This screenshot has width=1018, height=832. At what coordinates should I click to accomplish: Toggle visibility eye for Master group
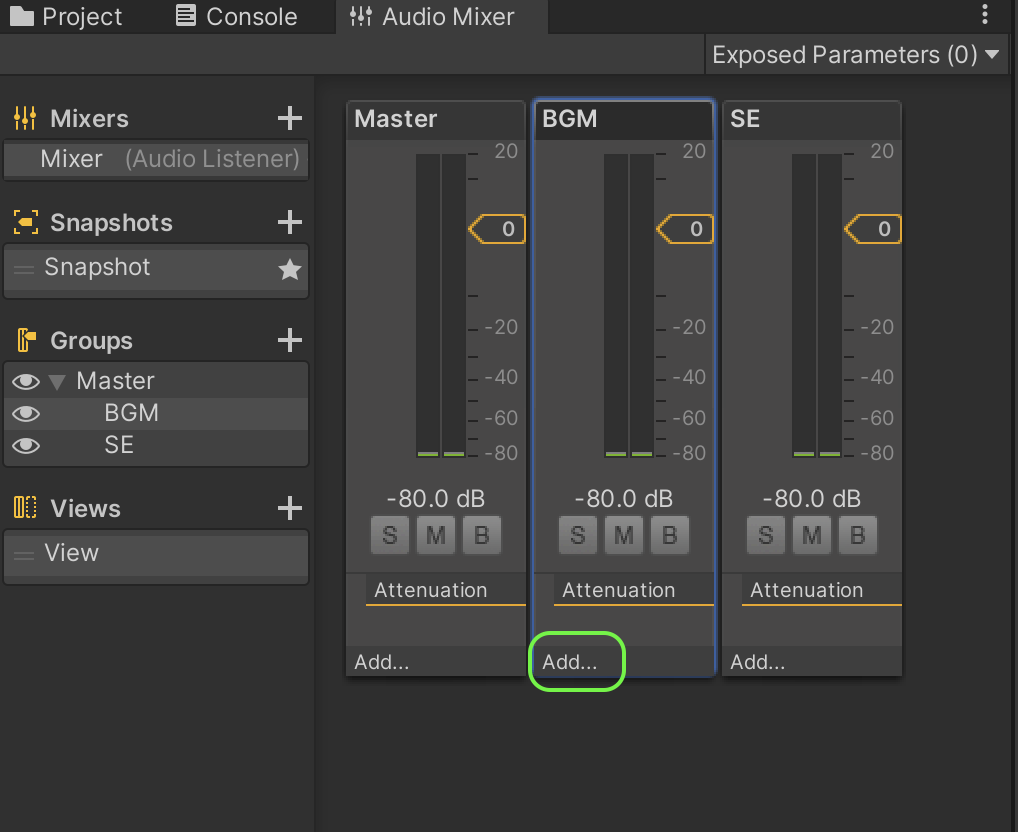pyautogui.click(x=26, y=382)
